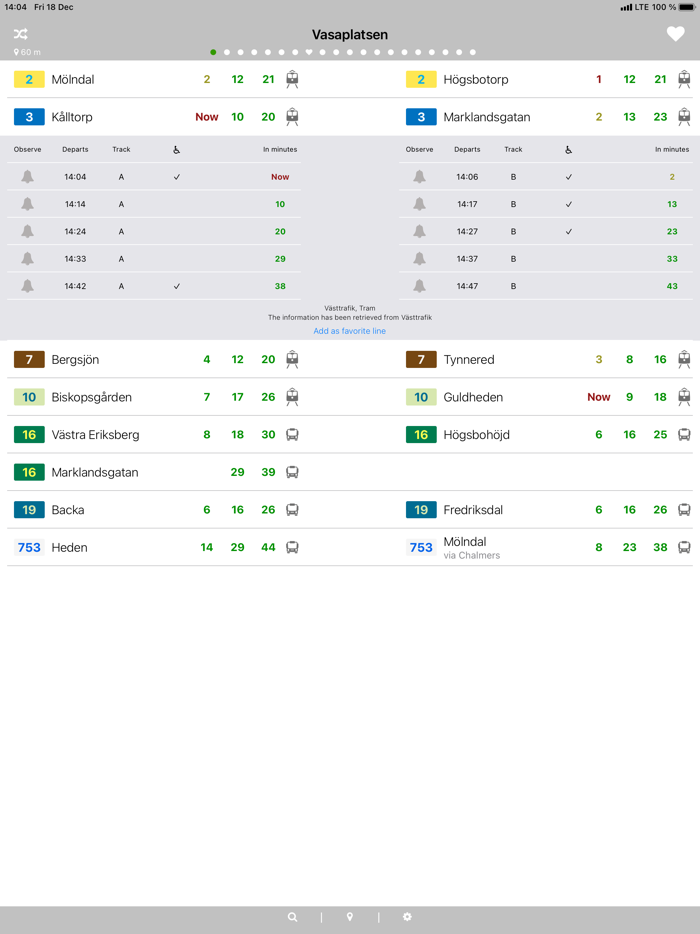Open the Mölndal via Chalmers row

click(546, 547)
